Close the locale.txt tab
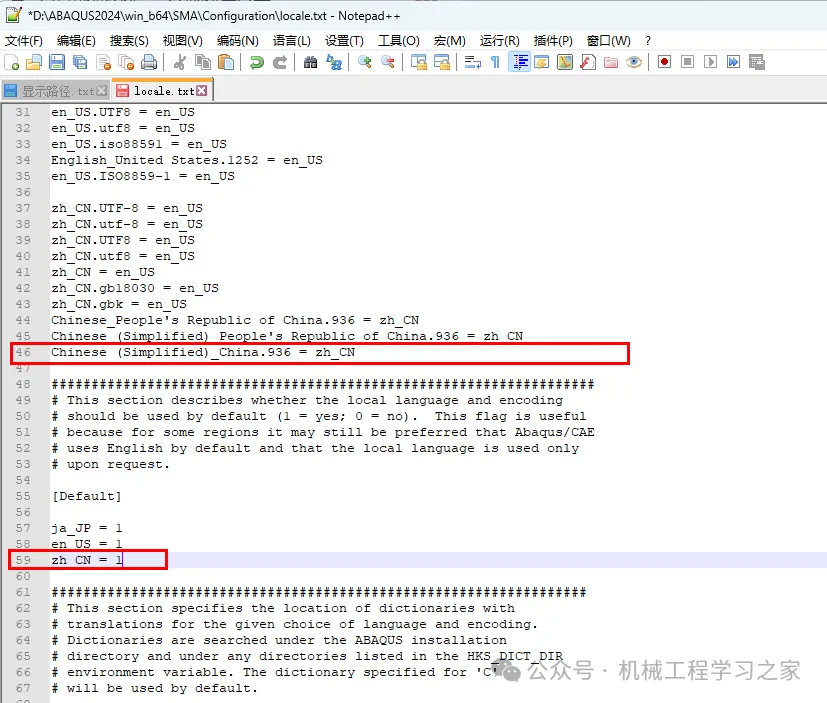827x703 pixels. pos(201,91)
